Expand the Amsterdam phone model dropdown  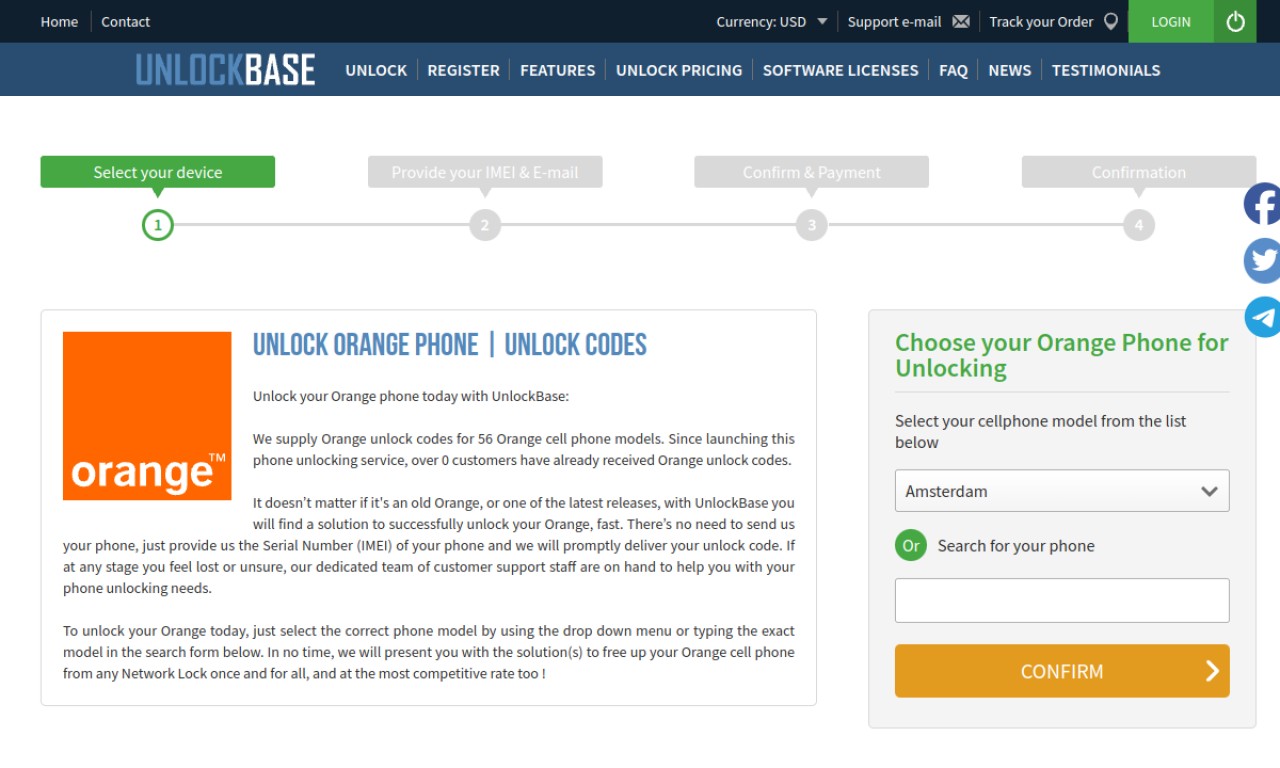pyautogui.click(x=1062, y=491)
